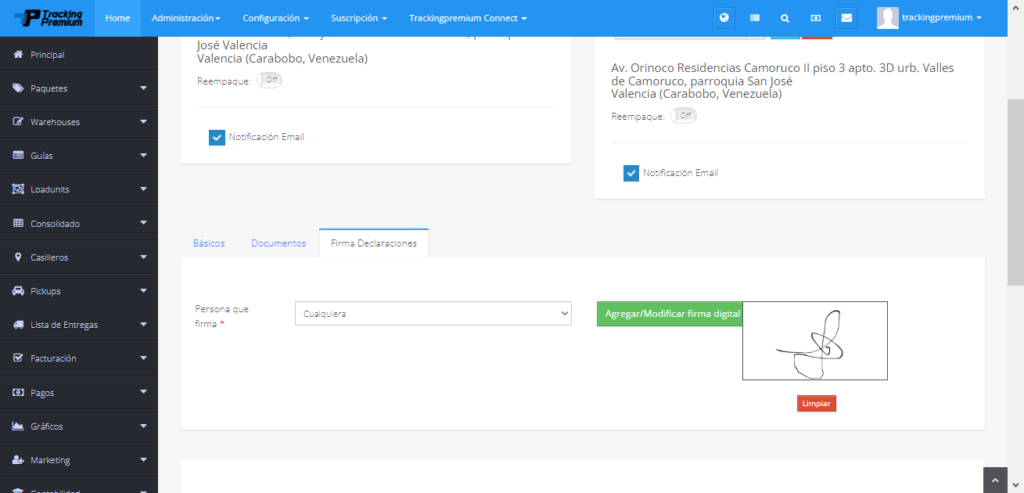The height and width of the screenshot is (493, 1024).
Task: Click the Pickups car icon
Action: click(x=18, y=291)
